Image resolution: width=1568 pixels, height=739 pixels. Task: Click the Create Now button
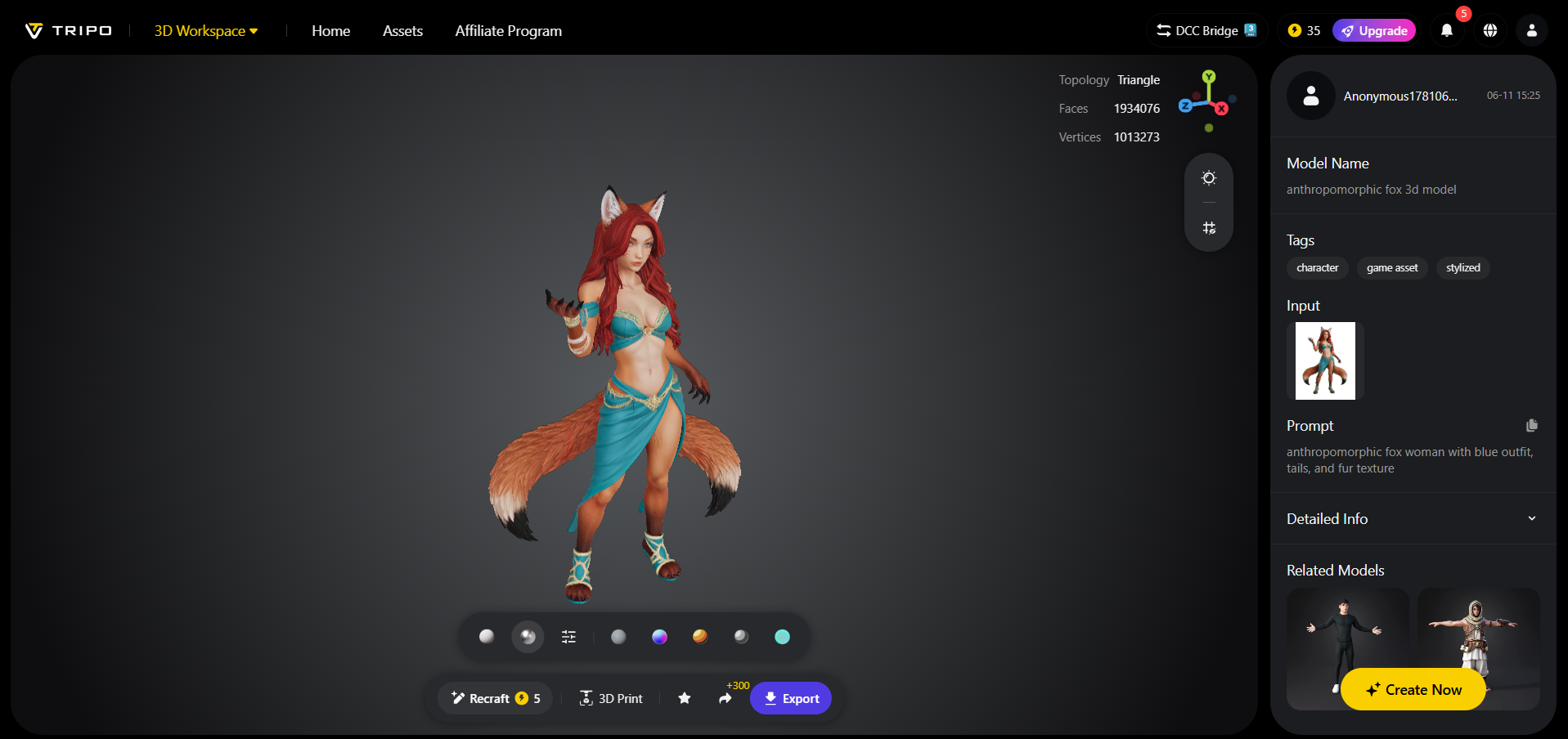(x=1413, y=689)
